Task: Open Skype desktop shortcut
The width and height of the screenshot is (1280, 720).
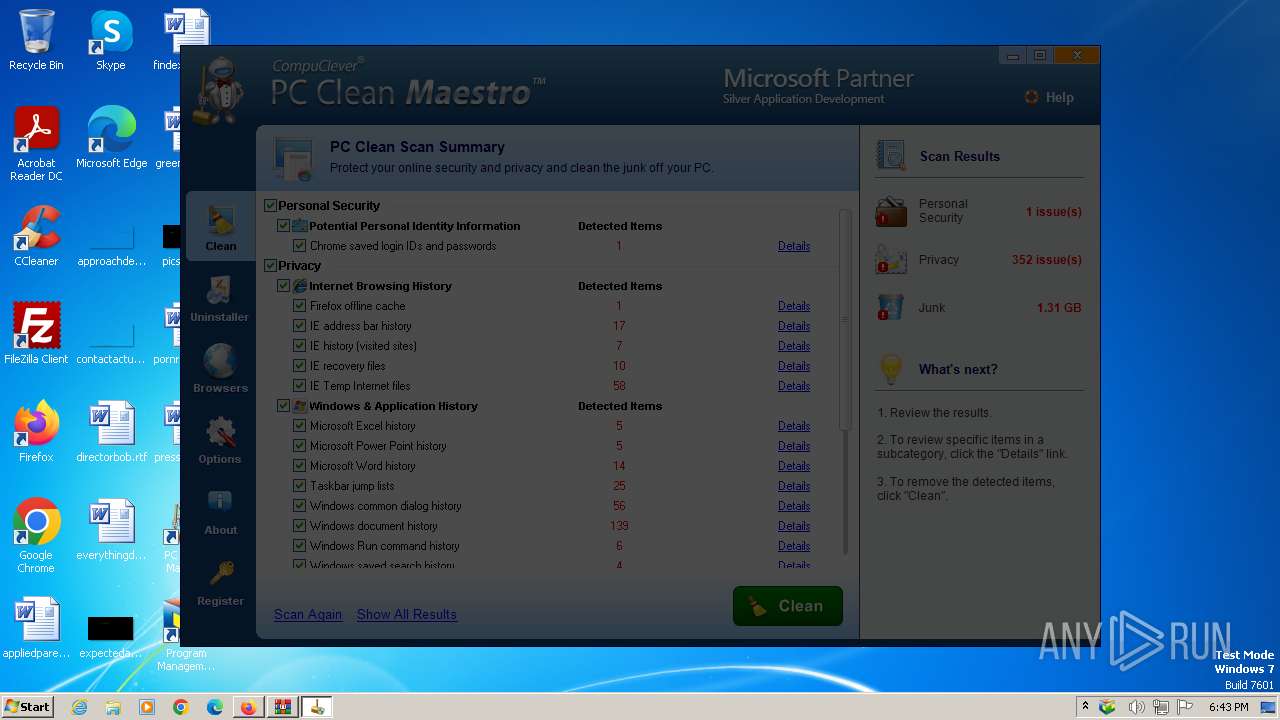Action: pyautogui.click(x=110, y=40)
